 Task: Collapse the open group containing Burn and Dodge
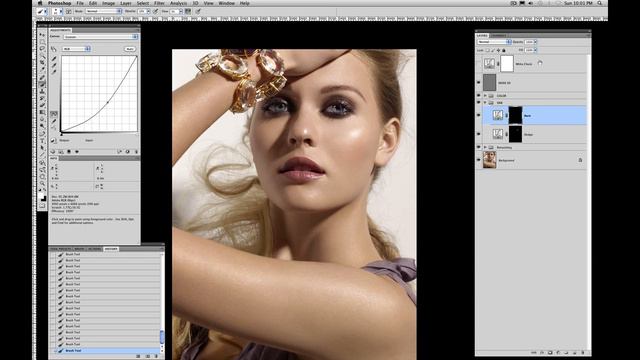click(485, 102)
